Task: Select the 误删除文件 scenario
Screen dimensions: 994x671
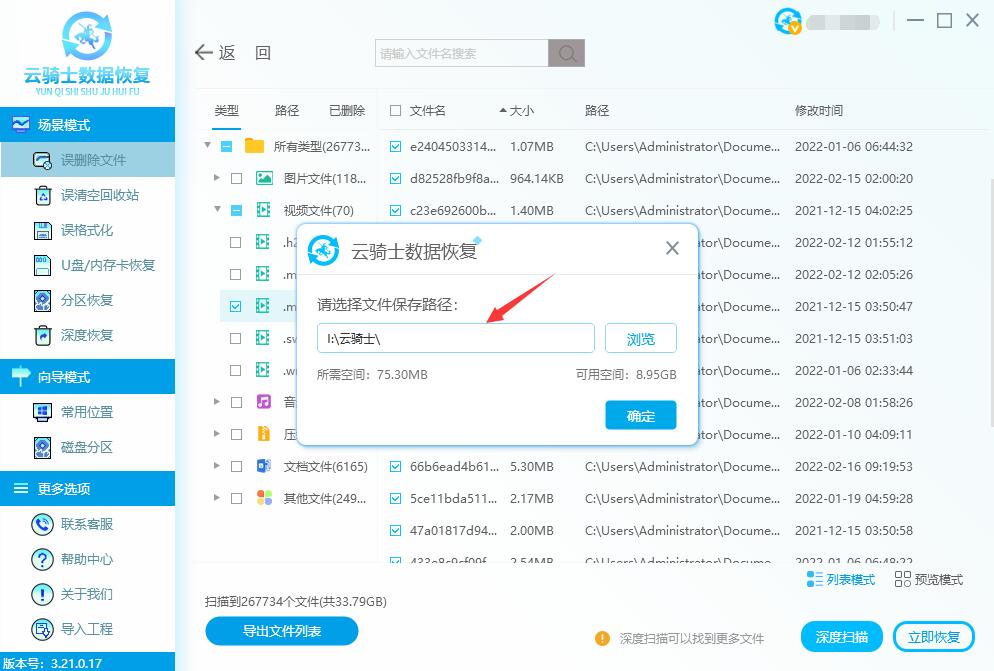Action: 87,160
